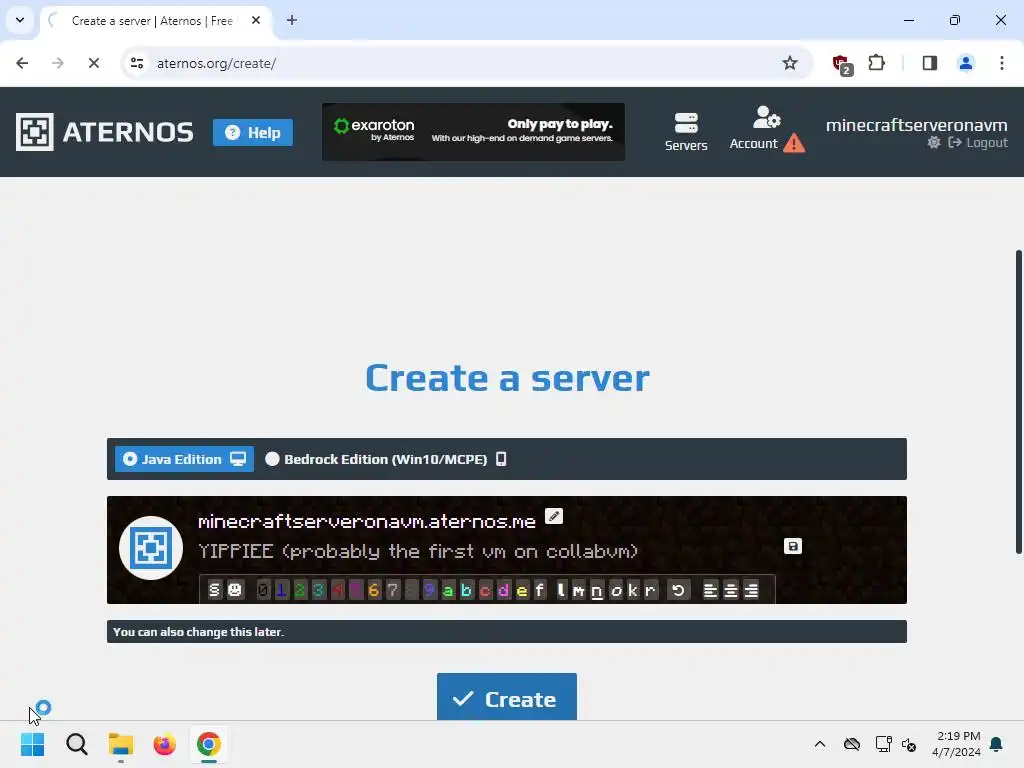Pick dark aqua color code 3
Screen dimensions: 1024x768
[x=318, y=590]
